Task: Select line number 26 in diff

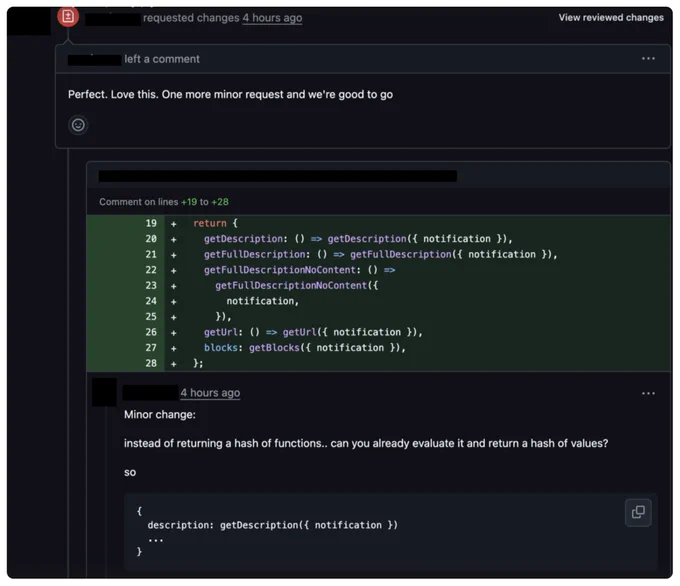Action: click(x=150, y=333)
